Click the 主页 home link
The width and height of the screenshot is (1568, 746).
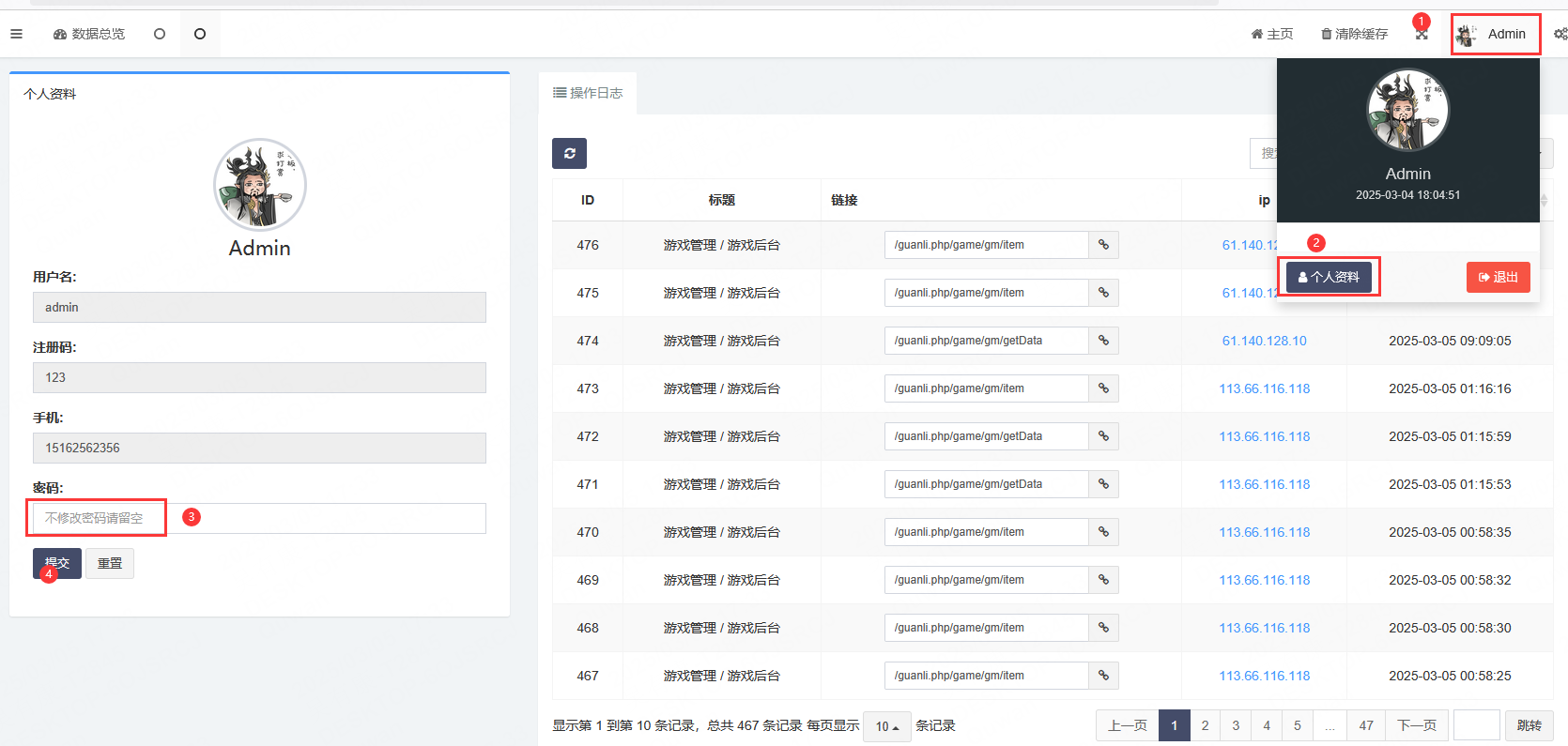(1272, 34)
